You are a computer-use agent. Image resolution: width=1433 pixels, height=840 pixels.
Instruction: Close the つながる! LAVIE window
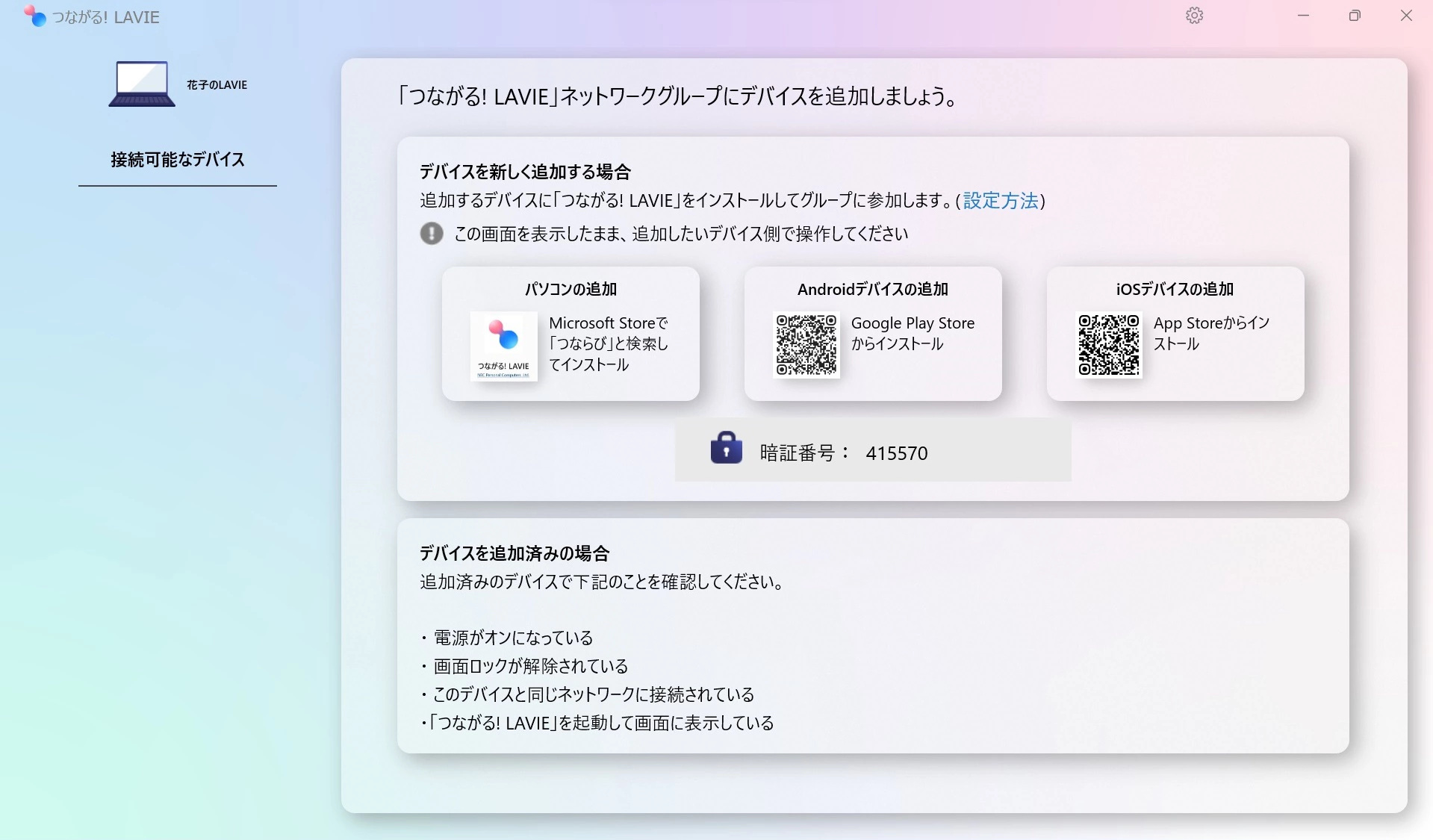pos(1406,16)
